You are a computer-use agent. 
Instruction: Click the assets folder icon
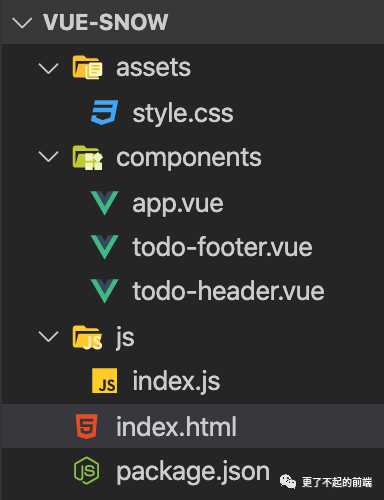click(87, 67)
